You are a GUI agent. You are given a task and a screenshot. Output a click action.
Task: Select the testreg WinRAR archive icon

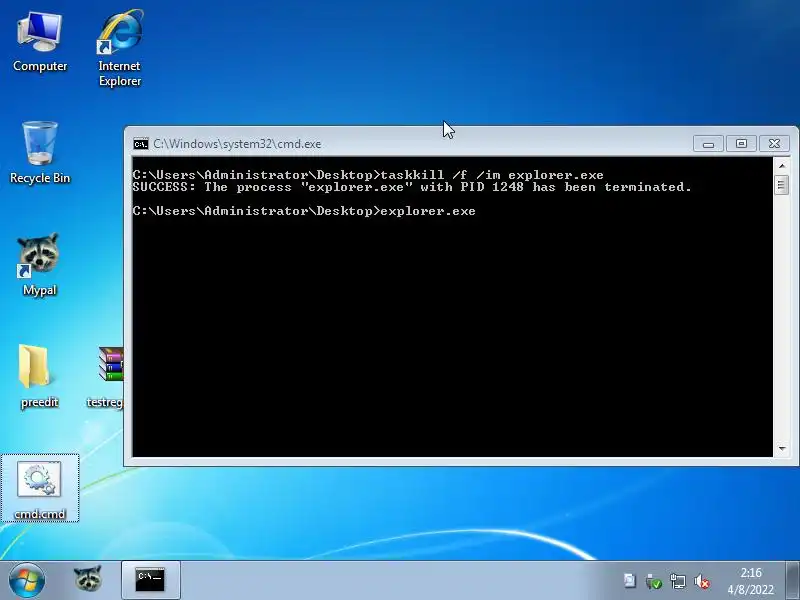[106, 377]
